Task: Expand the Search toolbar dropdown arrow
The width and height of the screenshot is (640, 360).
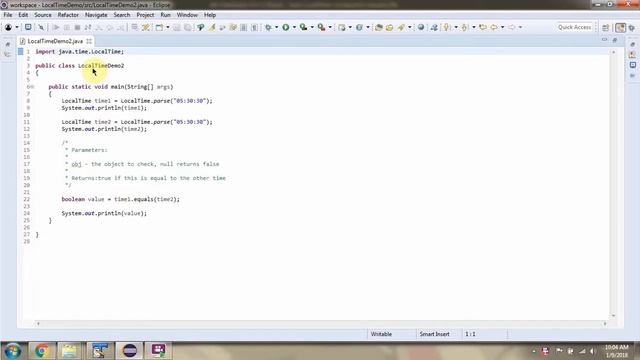Action: tap(410, 27)
